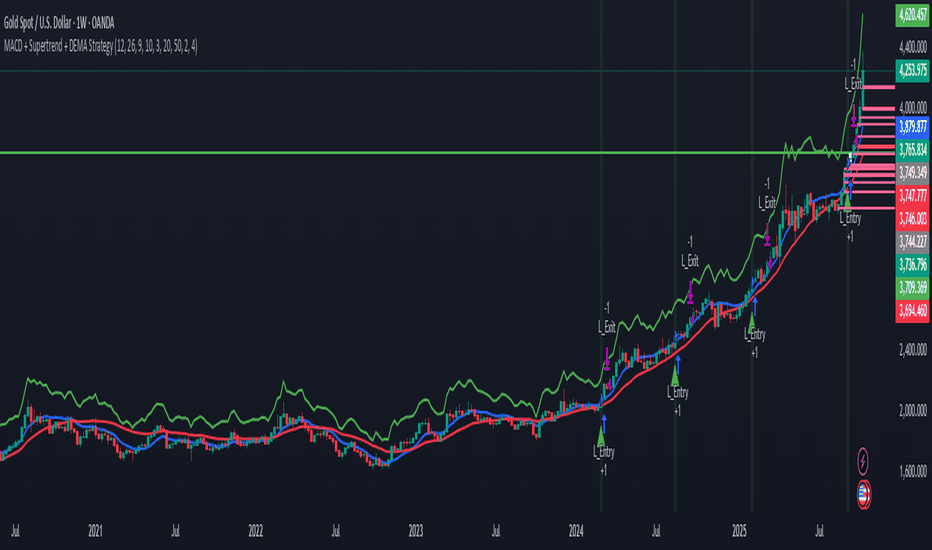Click the 4,253.975 price label on the axis
The width and height of the screenshot is (932, 550).
tap(911, 71)
